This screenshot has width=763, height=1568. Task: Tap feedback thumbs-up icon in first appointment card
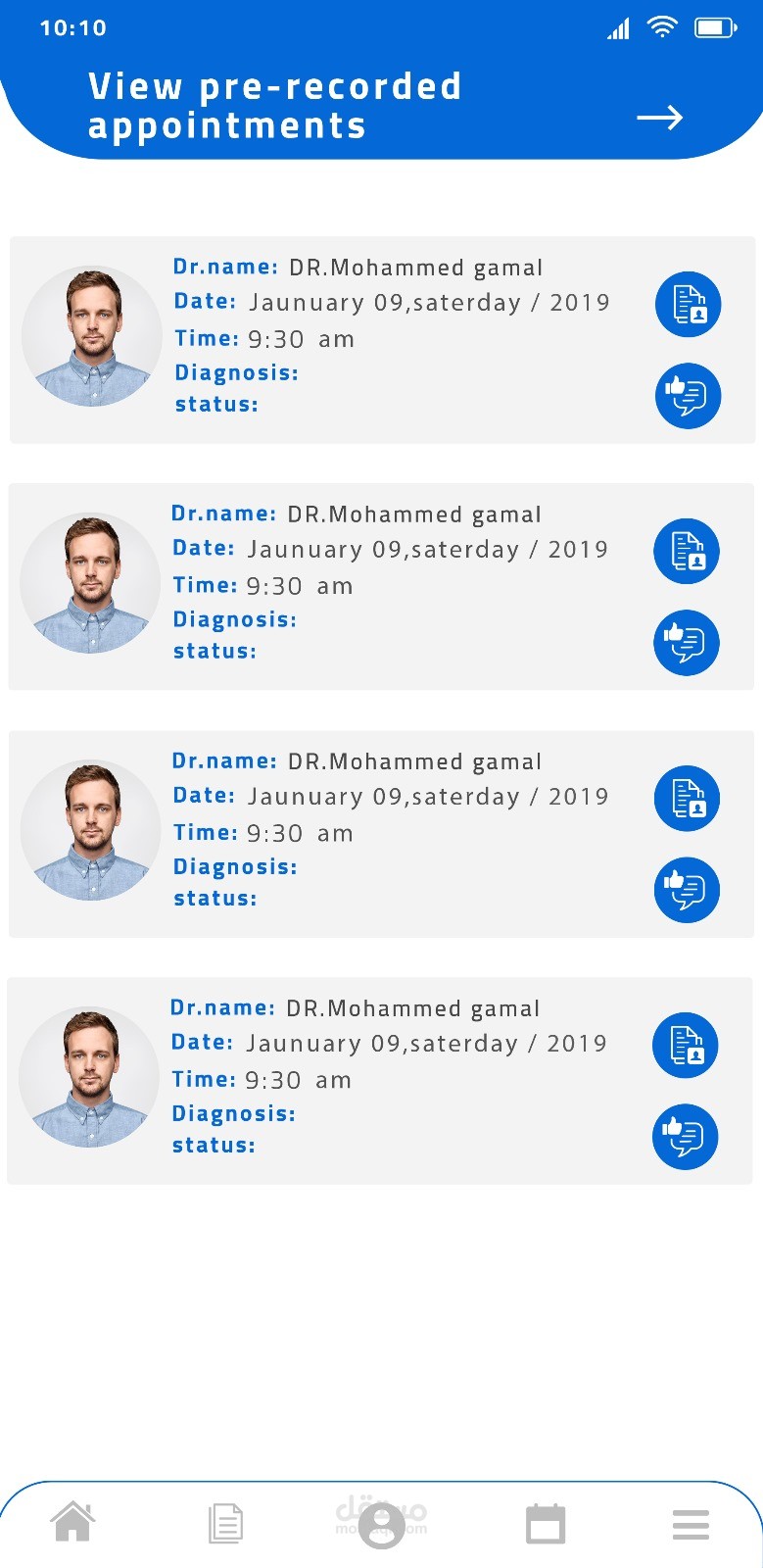(x=688, y=396)
